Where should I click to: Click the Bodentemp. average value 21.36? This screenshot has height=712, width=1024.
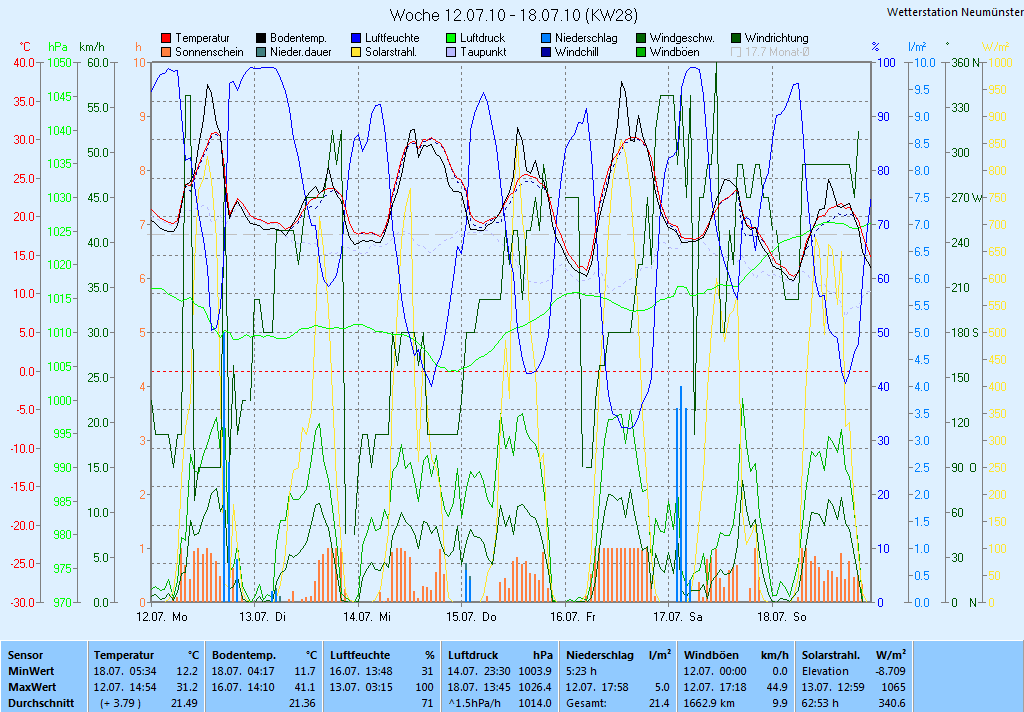(302, 704)
